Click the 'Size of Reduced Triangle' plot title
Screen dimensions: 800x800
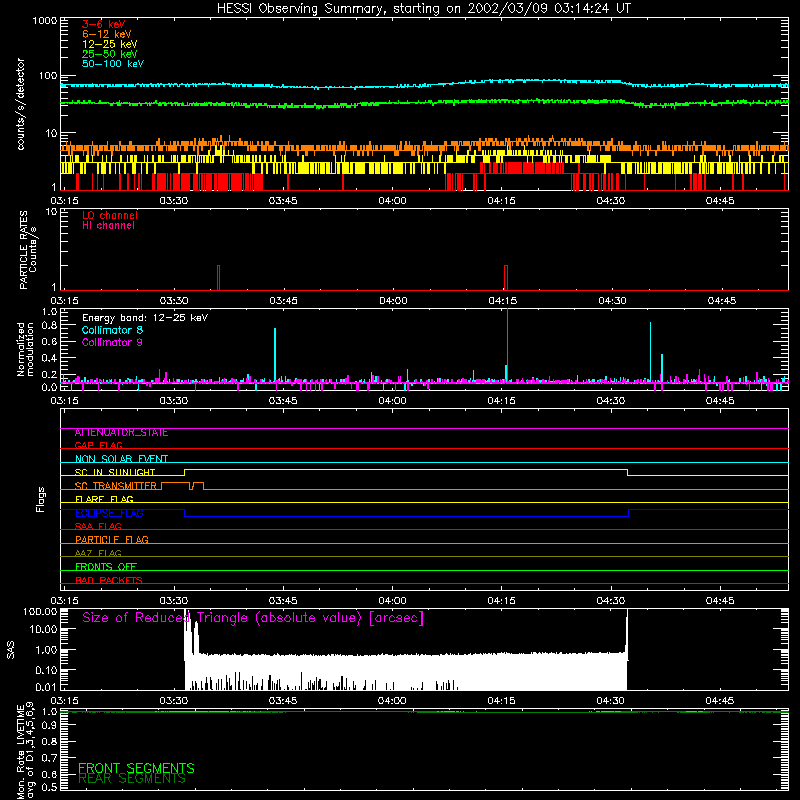(253, 618)
